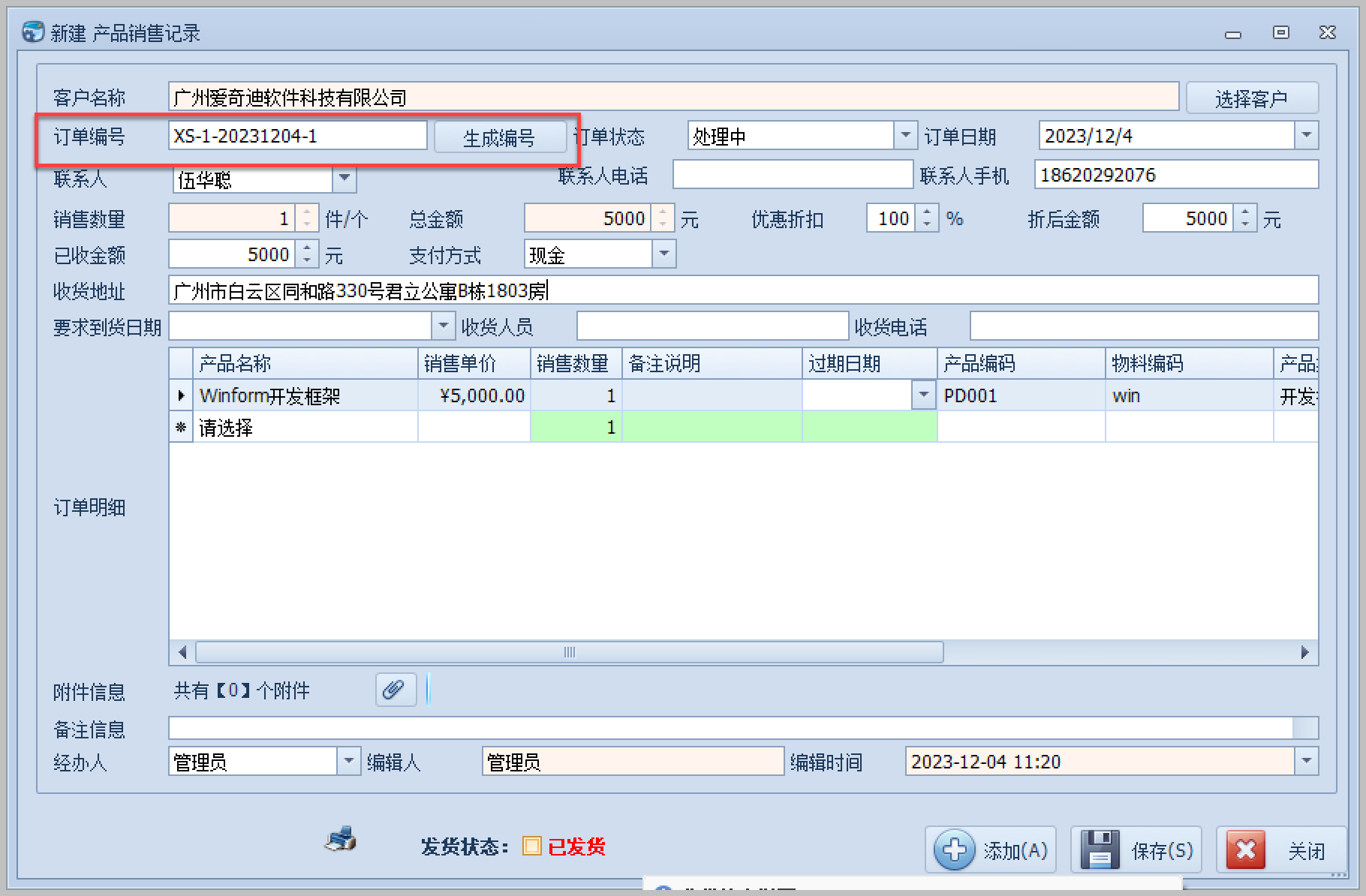Click the 优惠折扣 spinner arrows

[x=927, y=218]
